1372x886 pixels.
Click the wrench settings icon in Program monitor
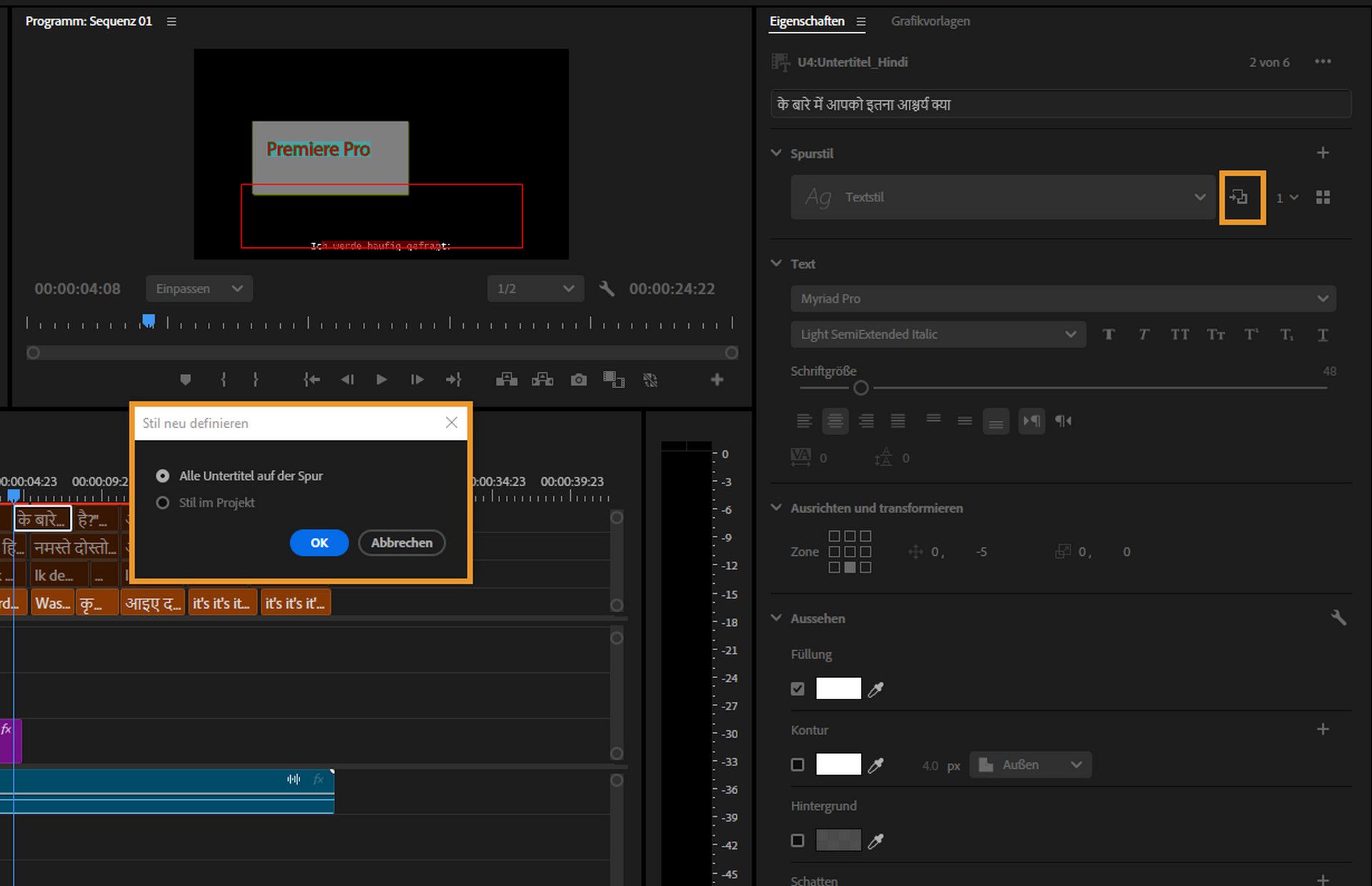(607, 289)
